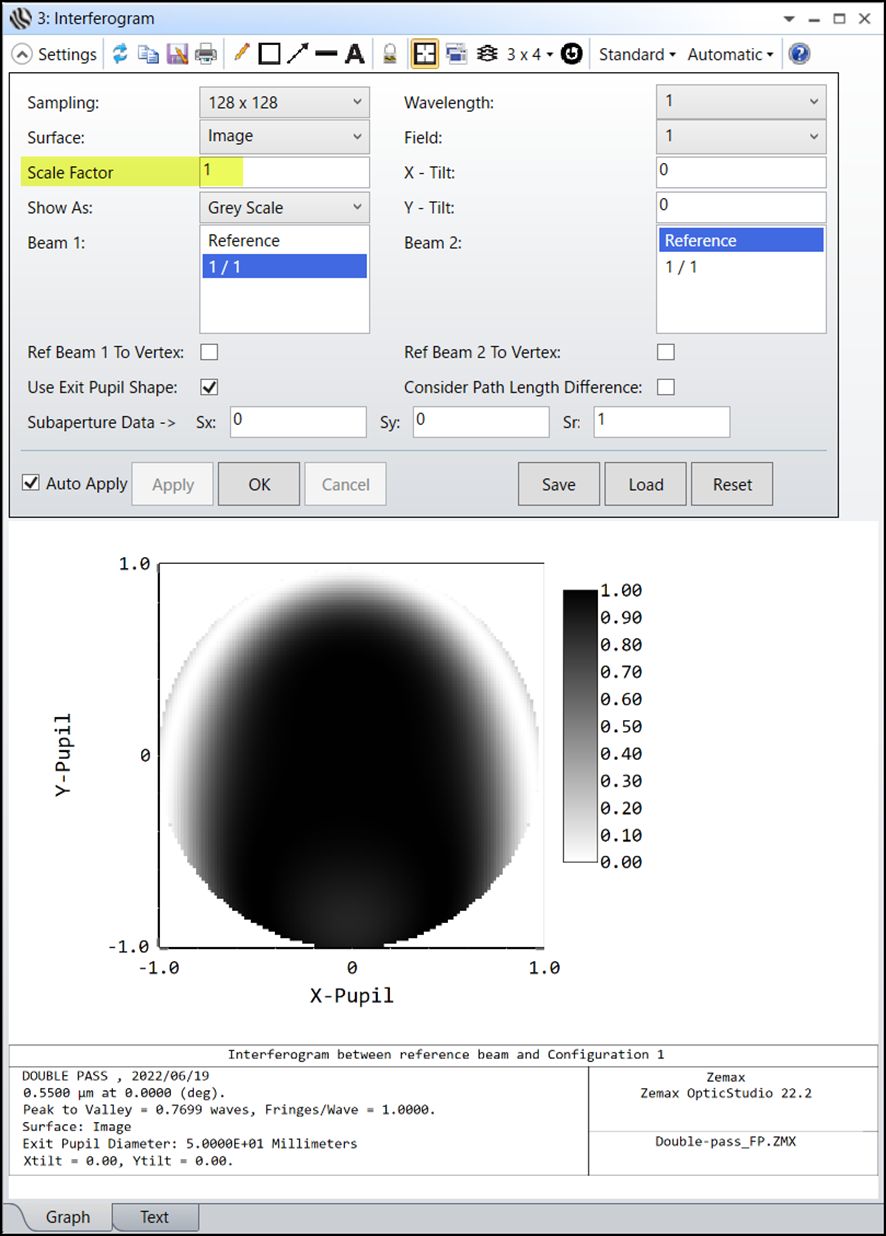
Task: Click the Reset button
Action: (x=732, y=484)
